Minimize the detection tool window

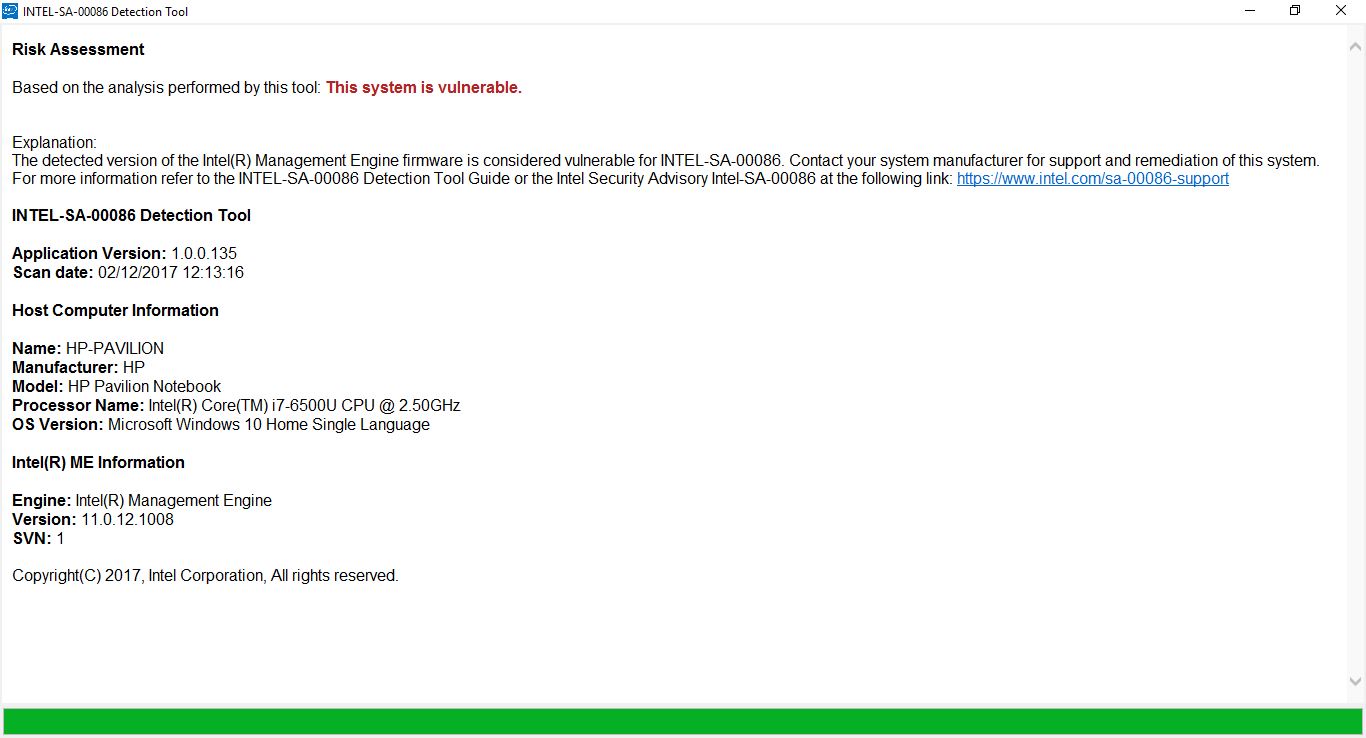point(1250,11)
